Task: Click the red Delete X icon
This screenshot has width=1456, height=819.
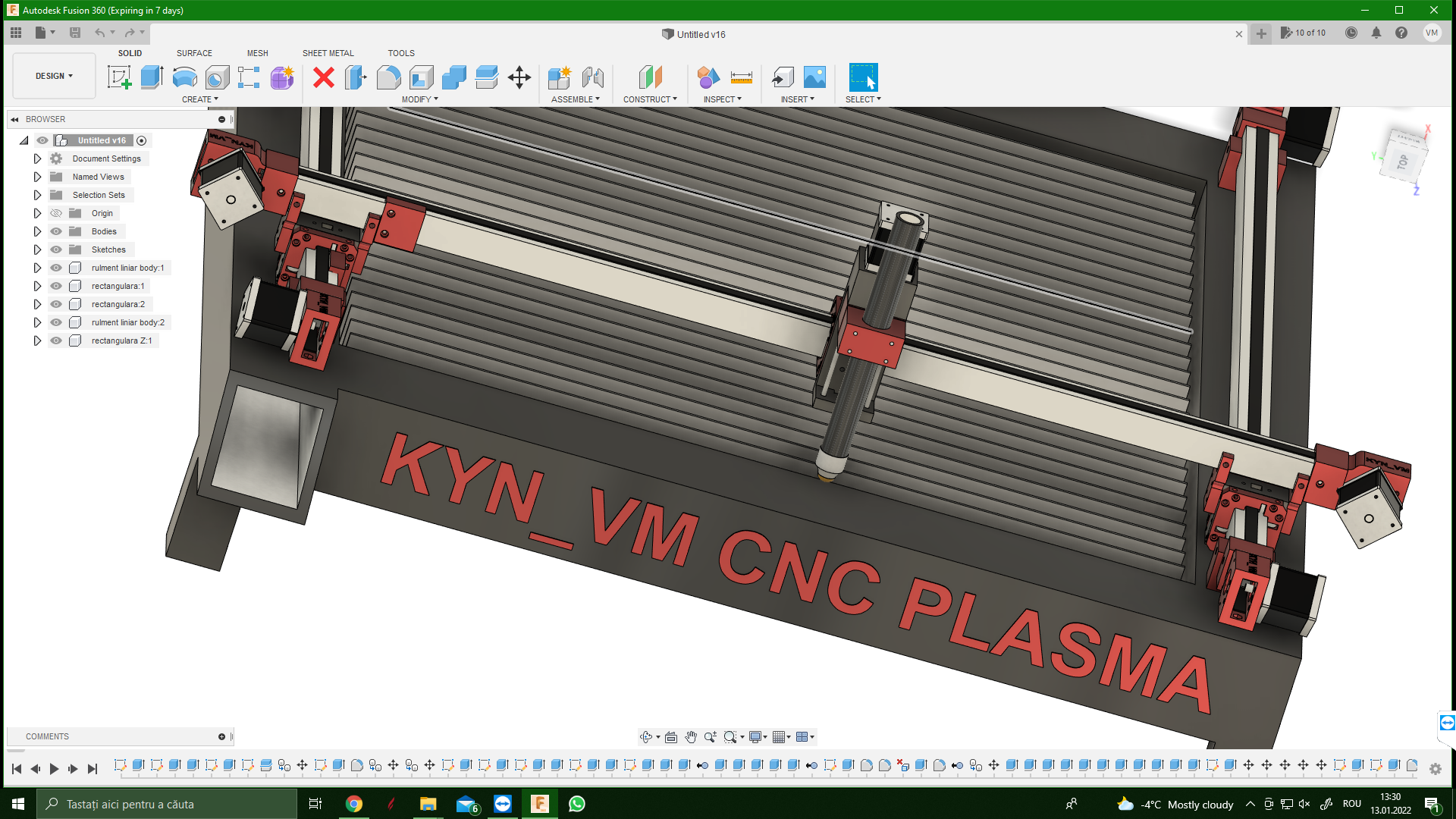Action: pos(324,77)
